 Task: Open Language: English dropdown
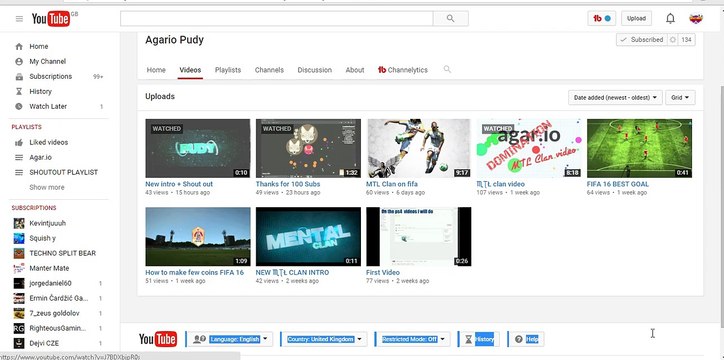click(230, 339)
